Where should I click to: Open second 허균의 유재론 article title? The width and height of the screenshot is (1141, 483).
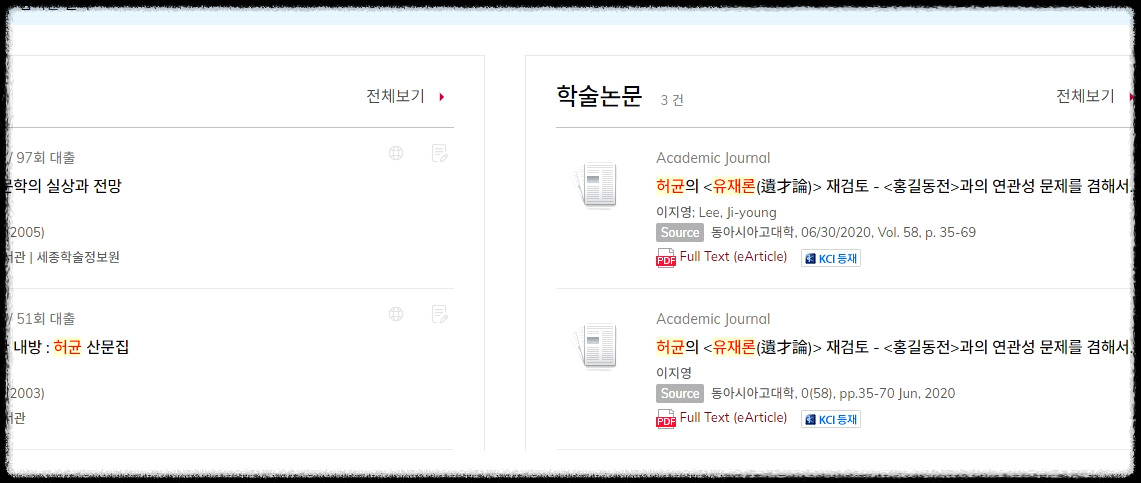892,348
